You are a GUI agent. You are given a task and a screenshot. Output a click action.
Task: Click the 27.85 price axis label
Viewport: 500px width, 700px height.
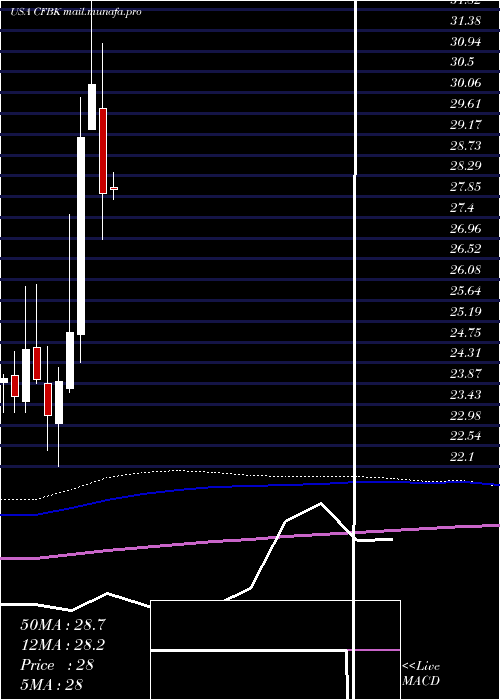point(466,187)
